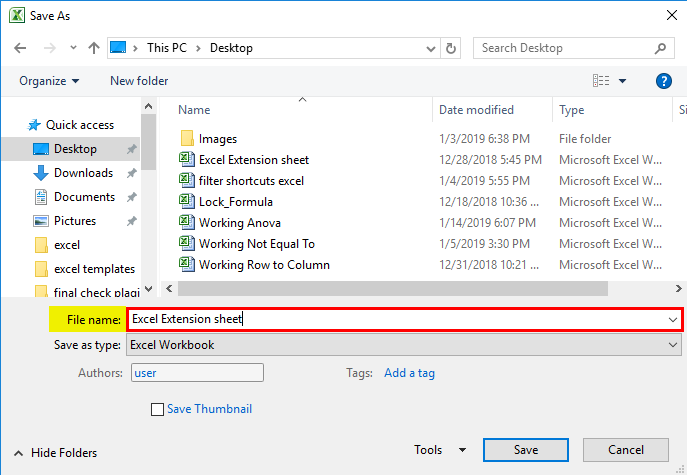Click the Add a tag link
This screenshot has height=475, width=687.
pos(409,373)
